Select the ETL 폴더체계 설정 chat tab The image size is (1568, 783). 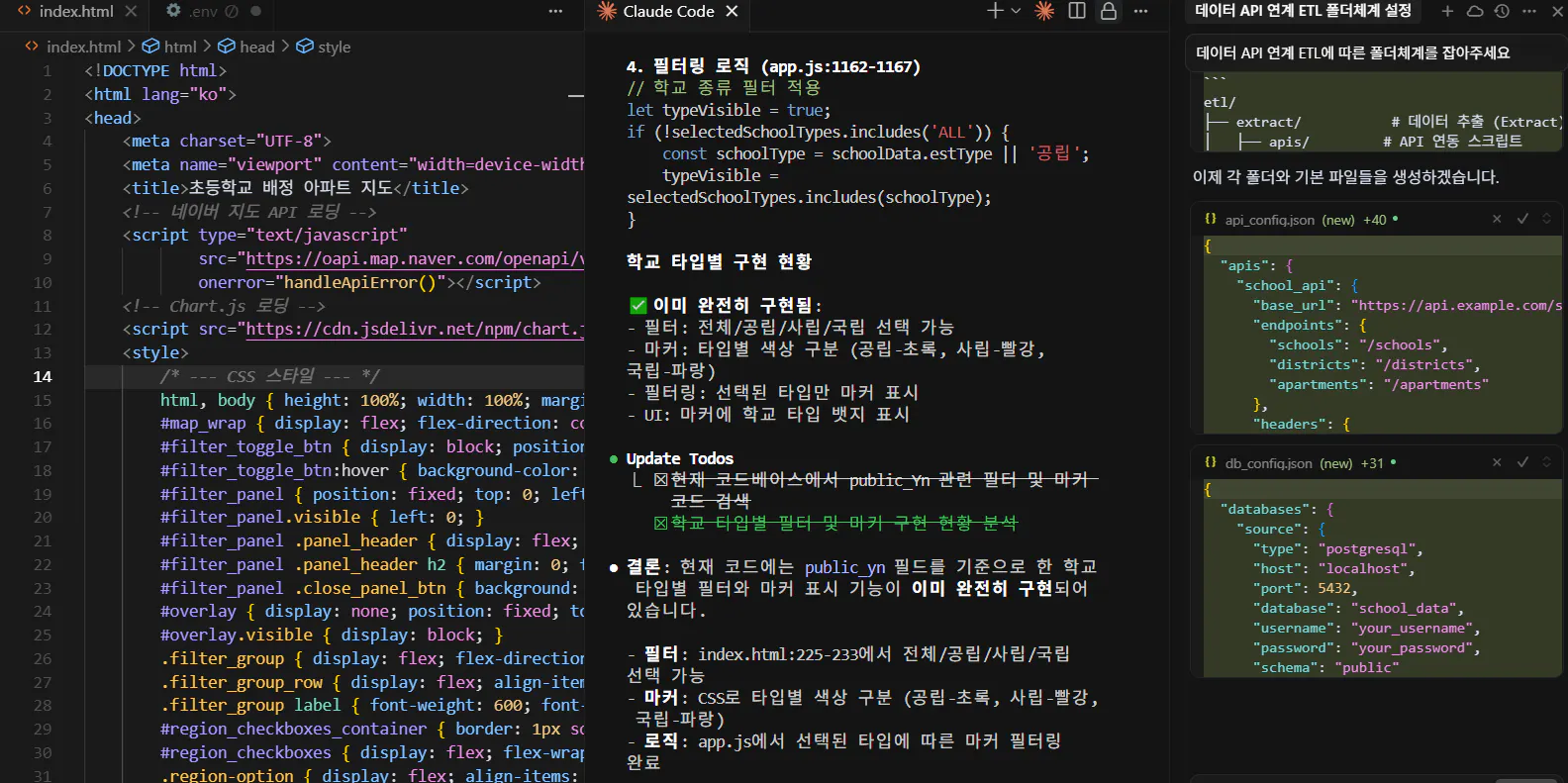[x=1303, y=11]
